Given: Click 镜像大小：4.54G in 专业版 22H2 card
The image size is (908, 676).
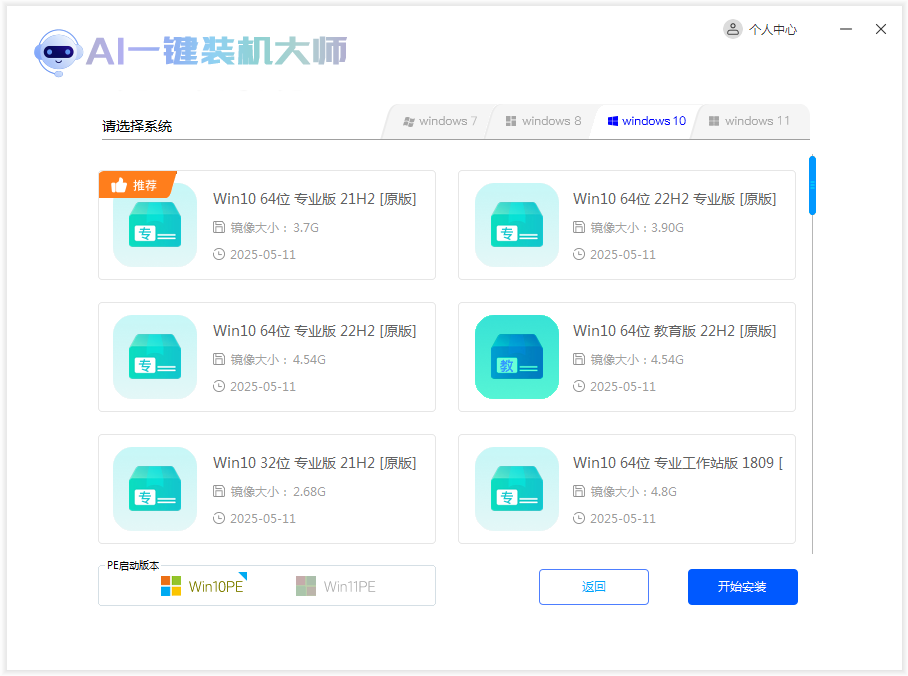Looking at the screenshot, I should [278, 360].
